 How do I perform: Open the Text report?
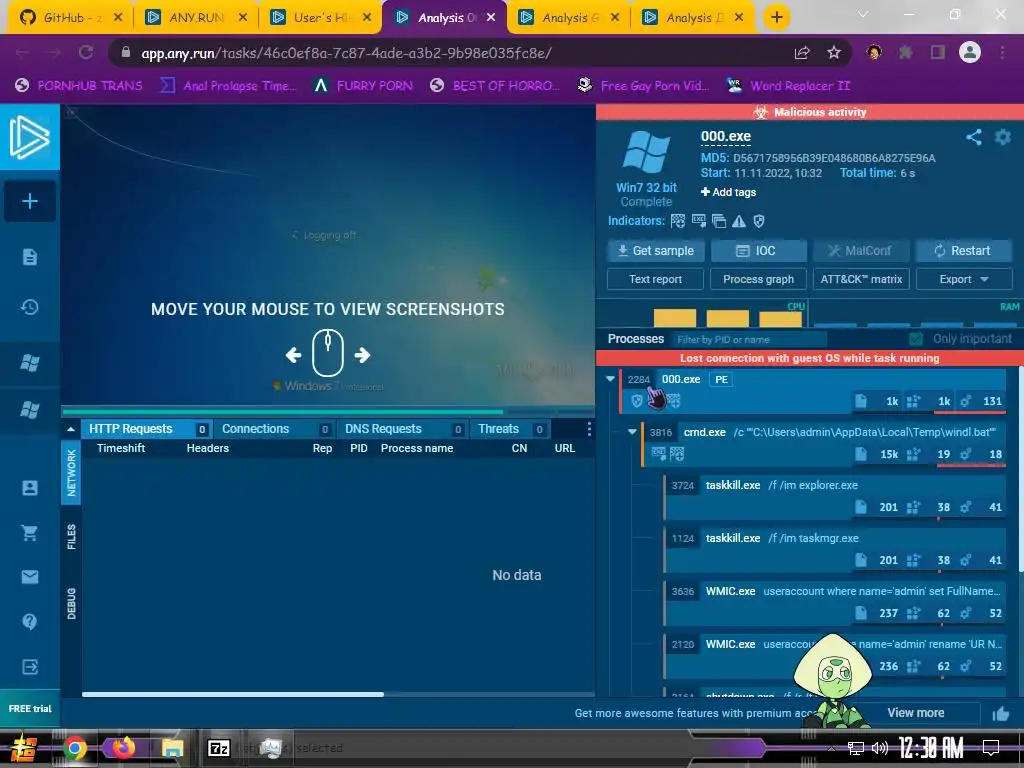[655, 279]
